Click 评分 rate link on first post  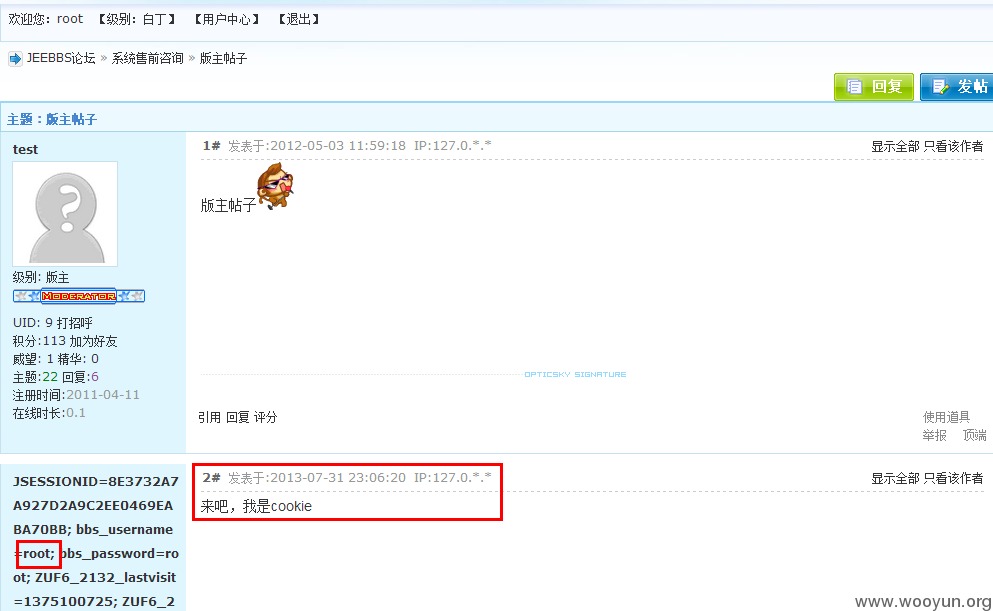(x=266, y=417)
